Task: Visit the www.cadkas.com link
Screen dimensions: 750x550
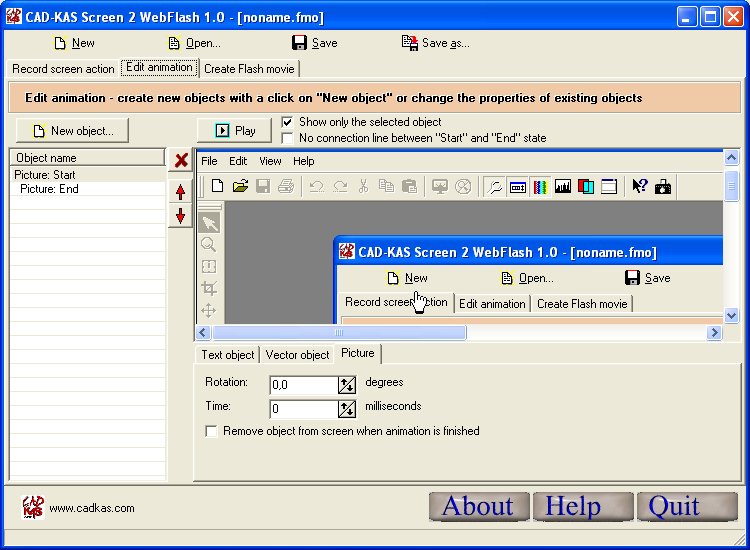Action: click(x=92, y=508)
